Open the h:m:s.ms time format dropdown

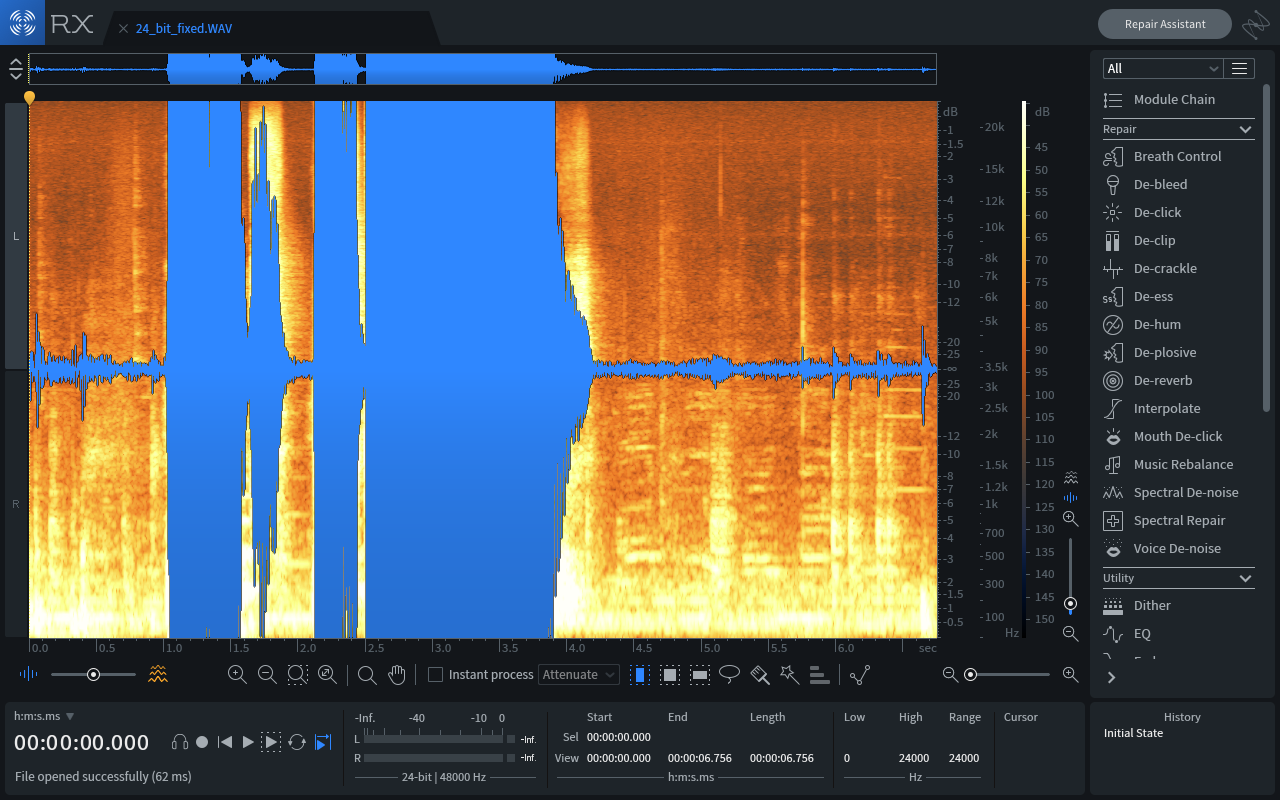click(x=45, y=716)
